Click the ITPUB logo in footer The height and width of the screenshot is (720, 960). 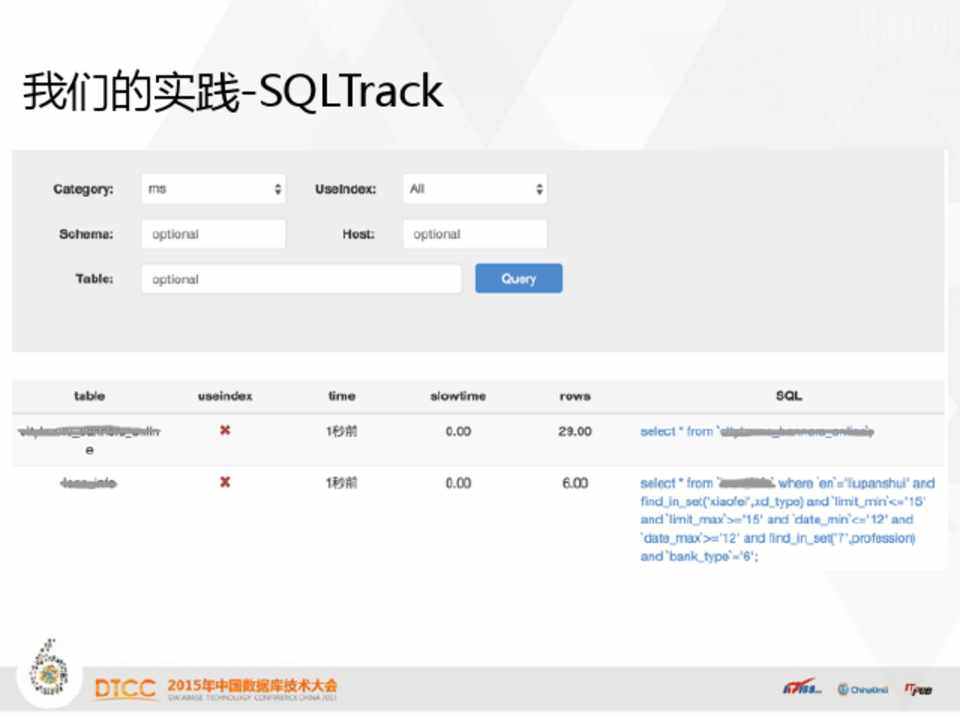tap(919, 689)
